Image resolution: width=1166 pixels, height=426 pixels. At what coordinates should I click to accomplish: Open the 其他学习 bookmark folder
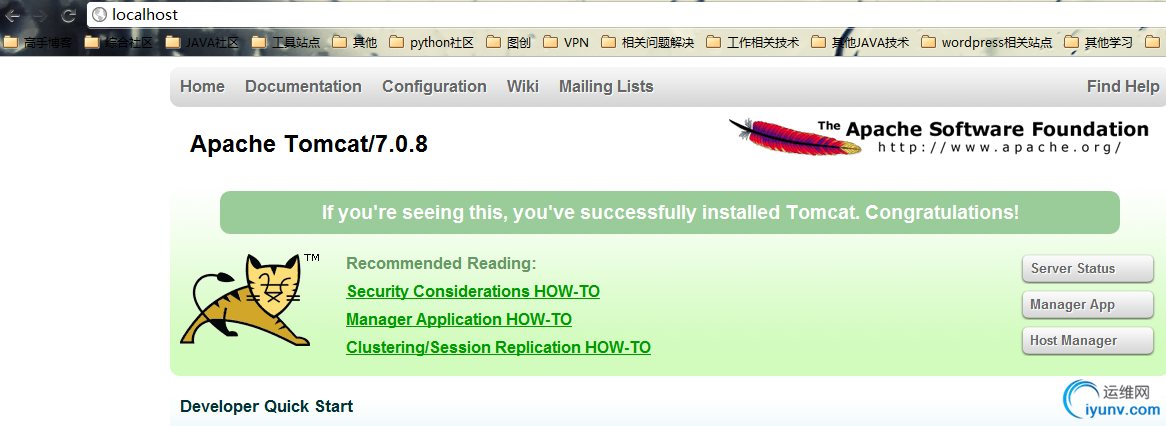tap(1098, 42)
